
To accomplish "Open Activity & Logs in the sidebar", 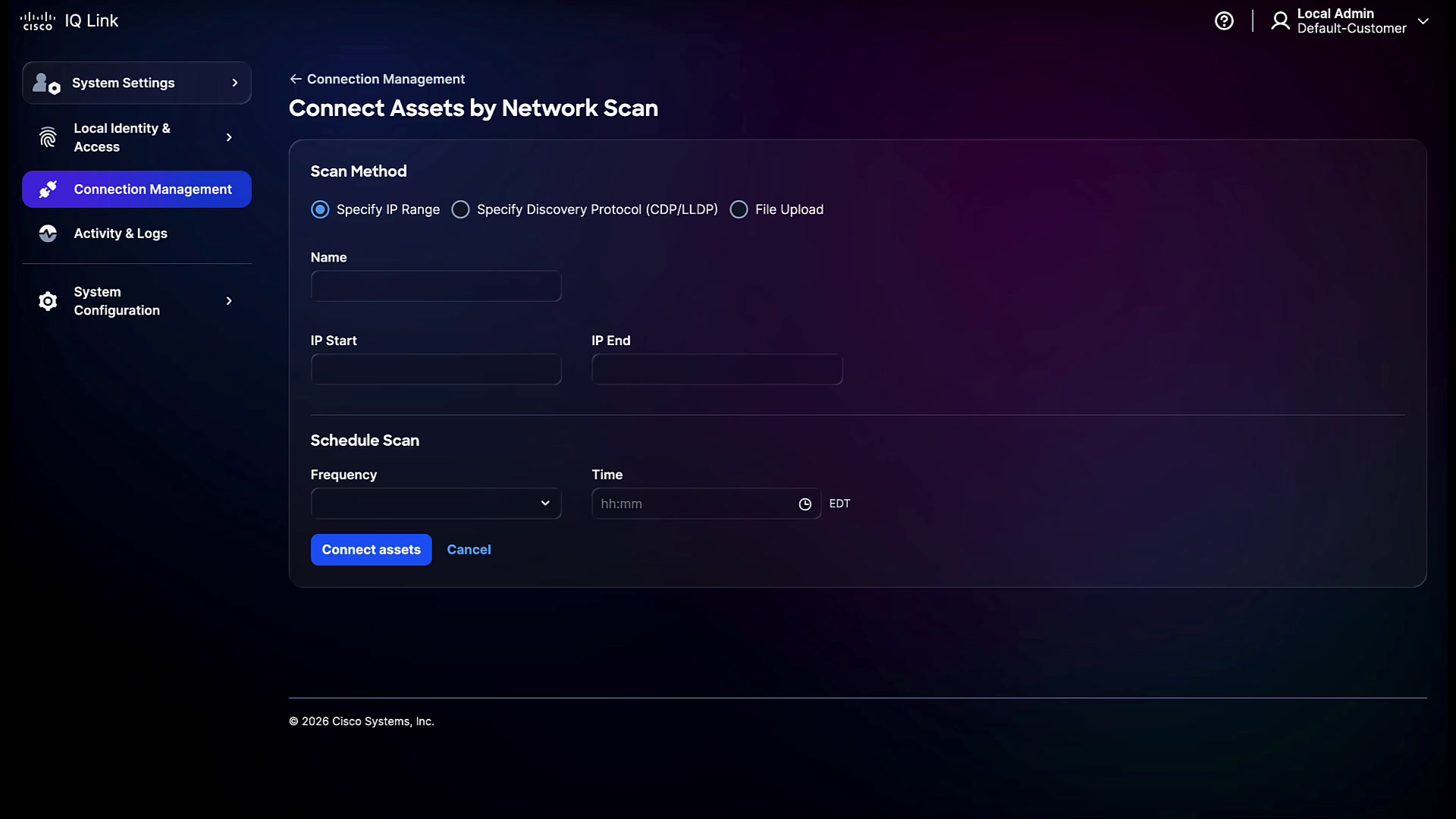I will (x=136, y=234).
